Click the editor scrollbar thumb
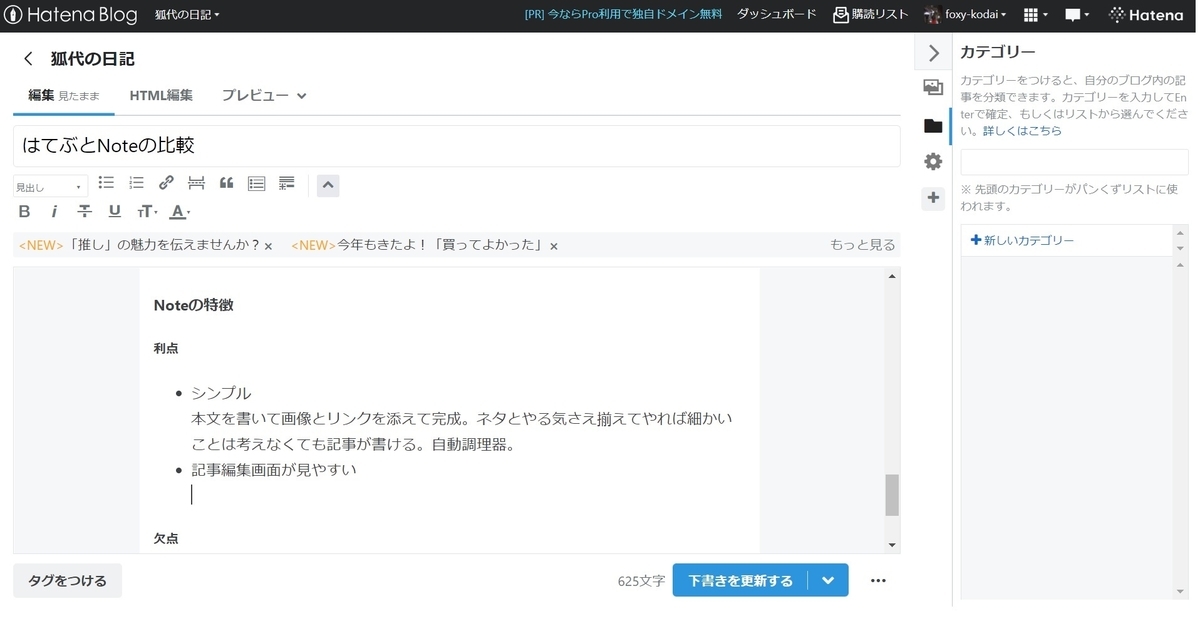1200x626 pixels. coord(892,495)
